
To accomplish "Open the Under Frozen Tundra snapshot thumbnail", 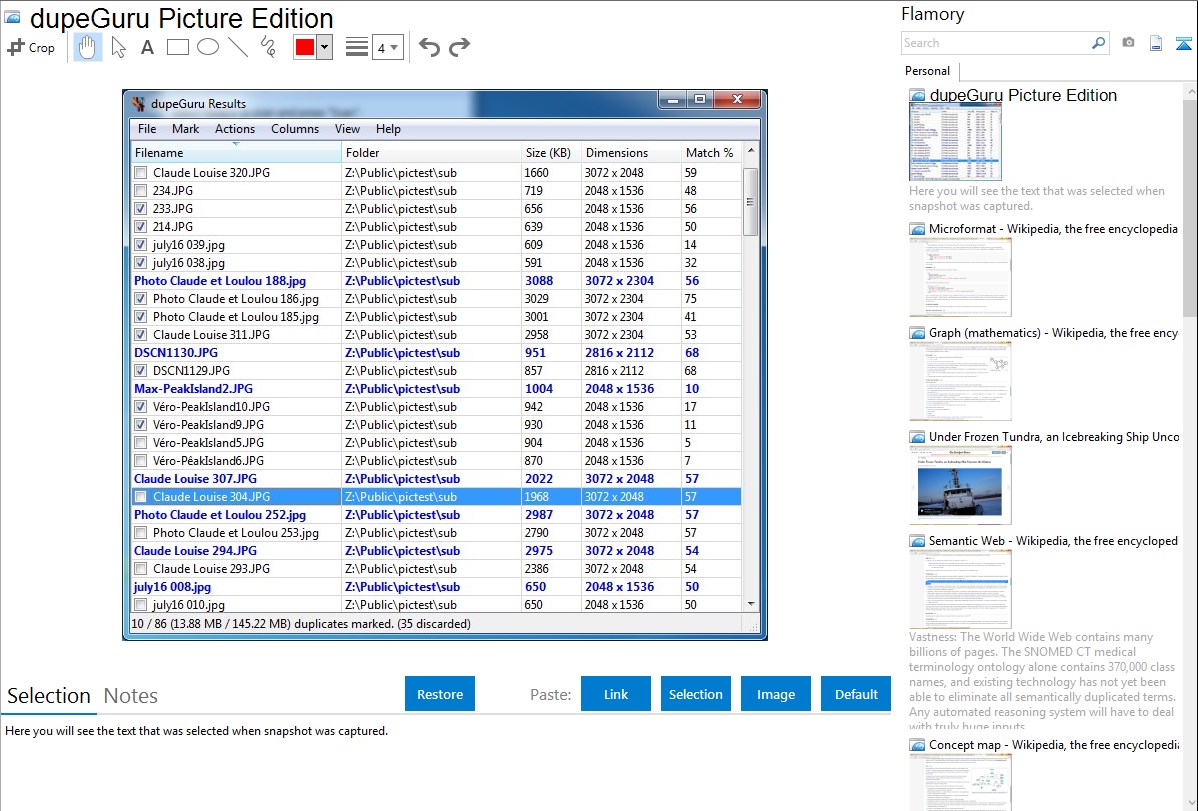I will 960,485.
